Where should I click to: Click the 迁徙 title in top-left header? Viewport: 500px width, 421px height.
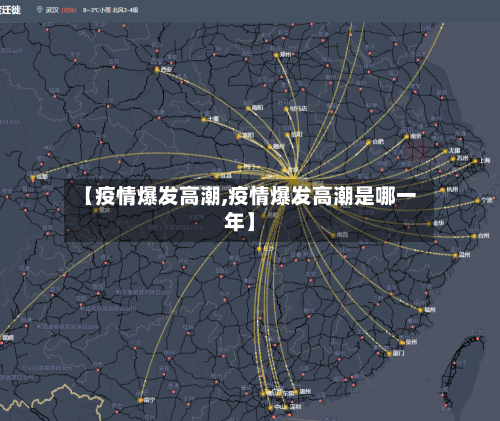10,10
